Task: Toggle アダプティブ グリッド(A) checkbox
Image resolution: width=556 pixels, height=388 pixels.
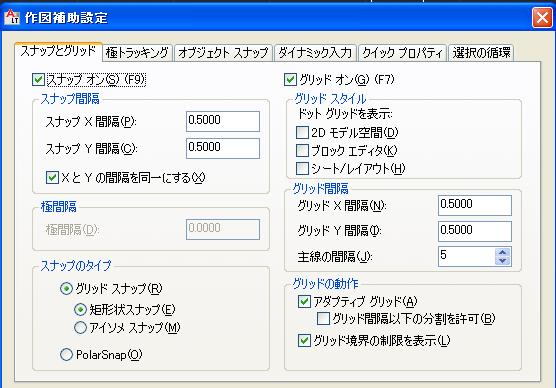Action: tap(304, 301)
